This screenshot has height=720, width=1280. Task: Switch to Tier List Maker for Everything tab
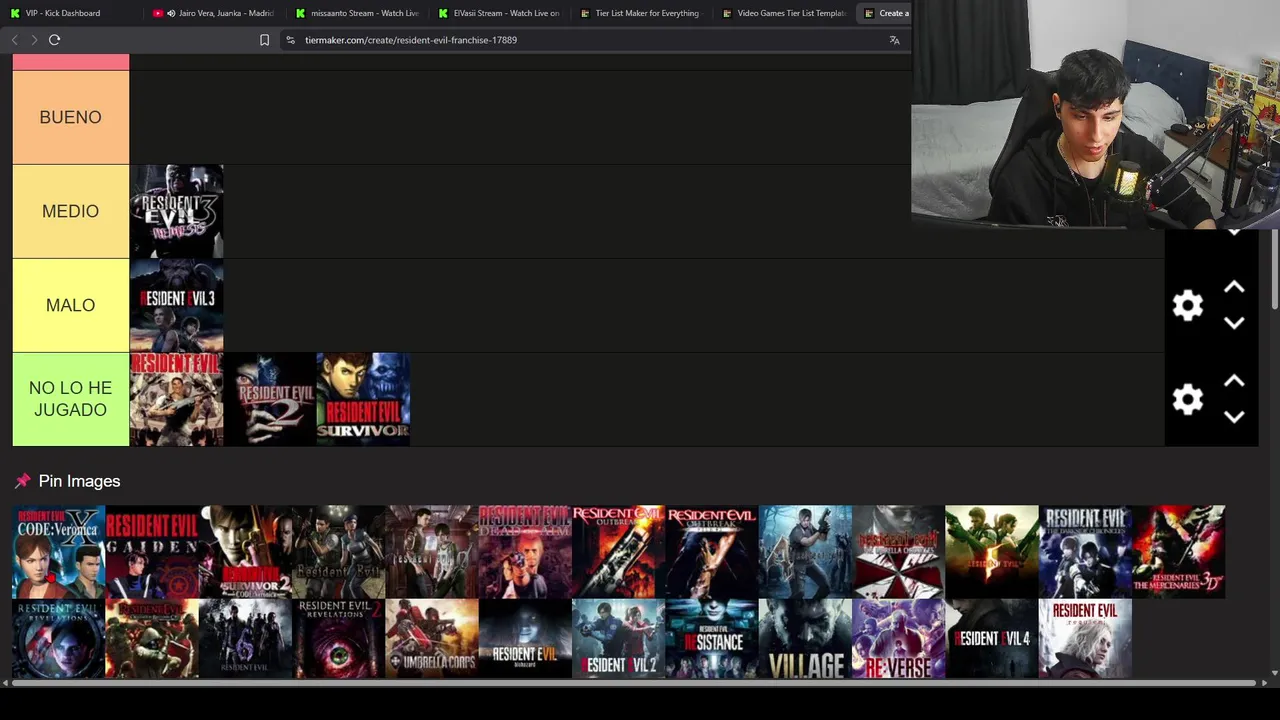tap(643, 13)
